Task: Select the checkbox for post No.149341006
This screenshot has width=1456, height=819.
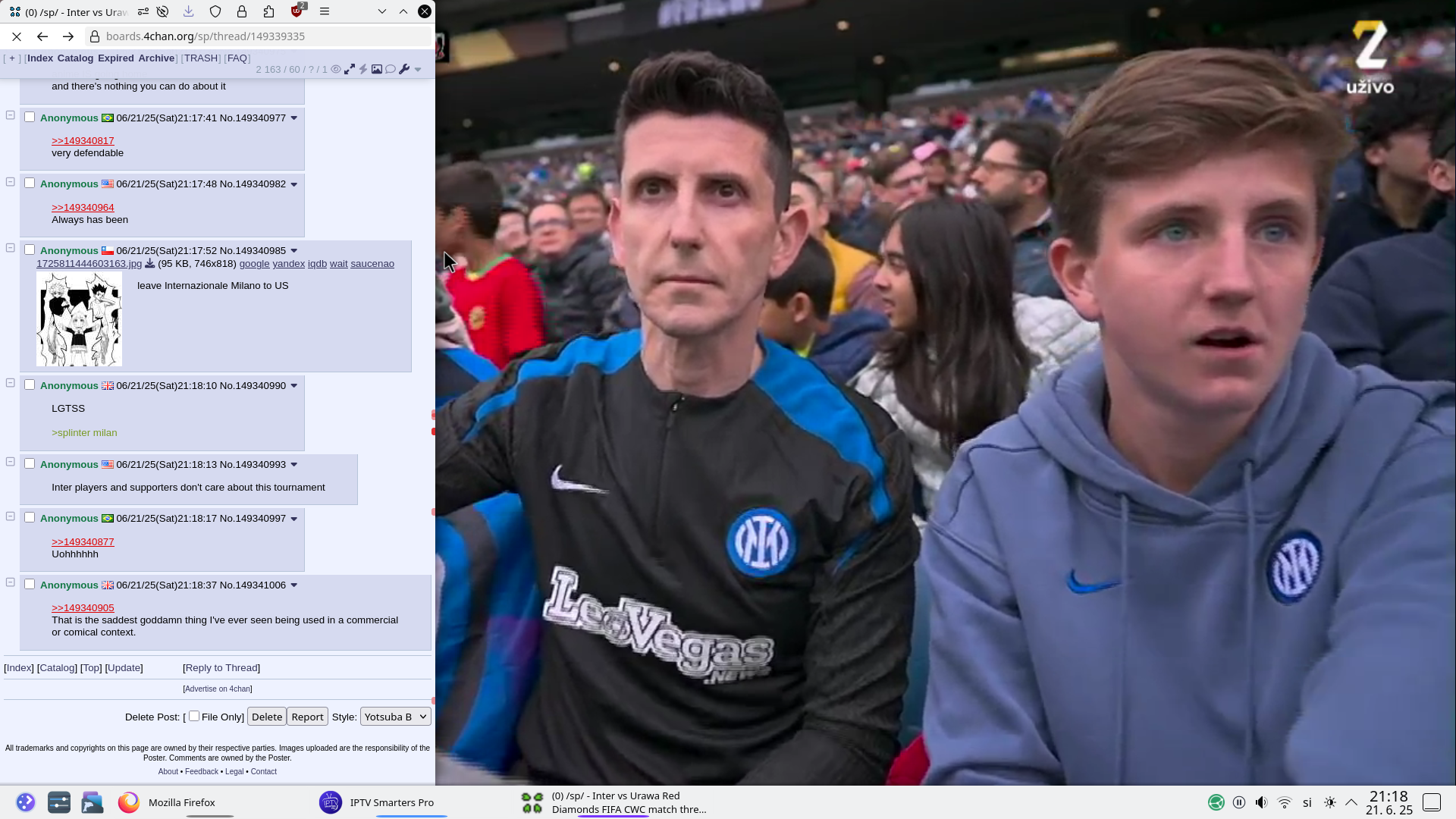Action: (x=30, y=584)
